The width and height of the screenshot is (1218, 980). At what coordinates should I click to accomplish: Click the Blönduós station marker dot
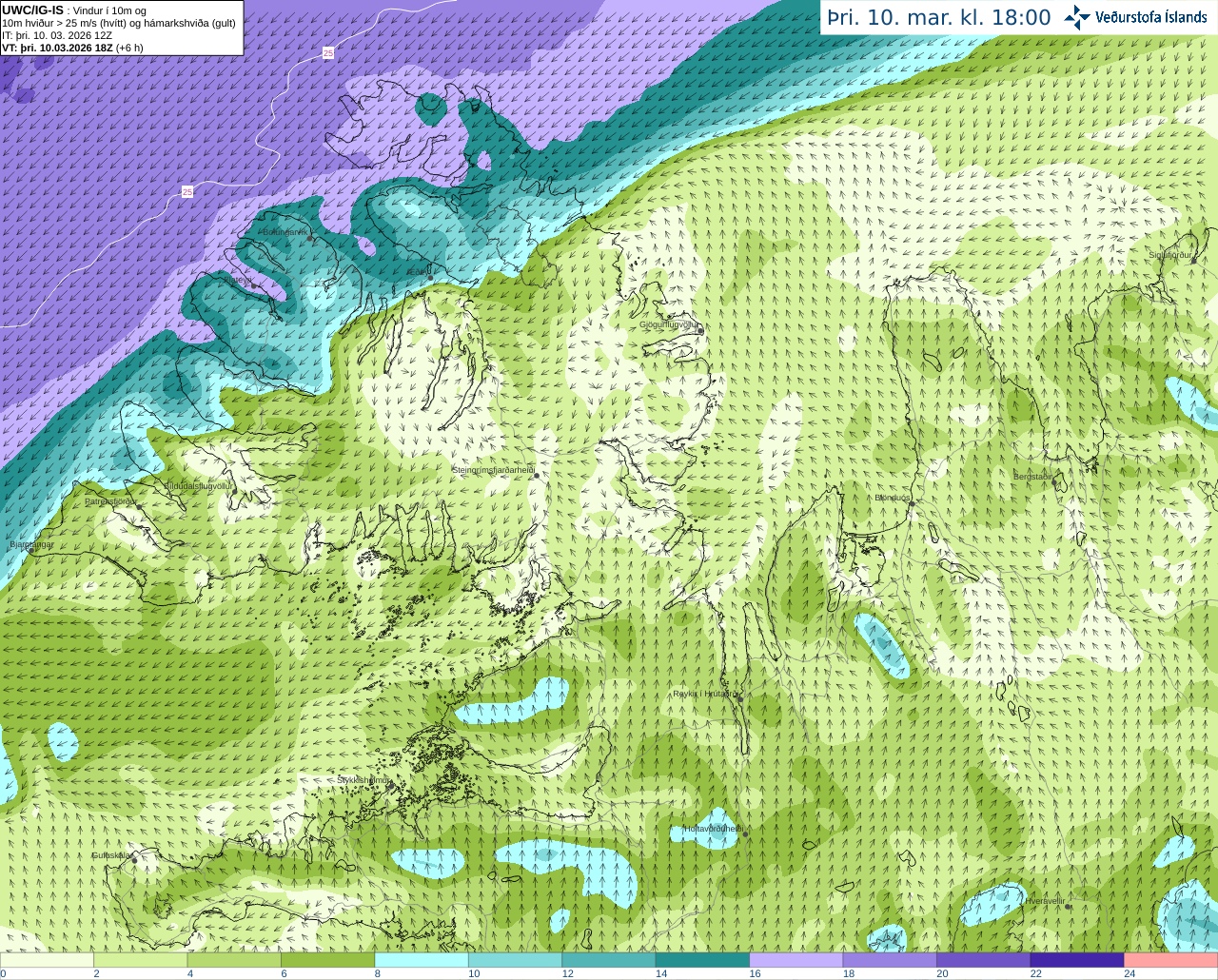911,505
